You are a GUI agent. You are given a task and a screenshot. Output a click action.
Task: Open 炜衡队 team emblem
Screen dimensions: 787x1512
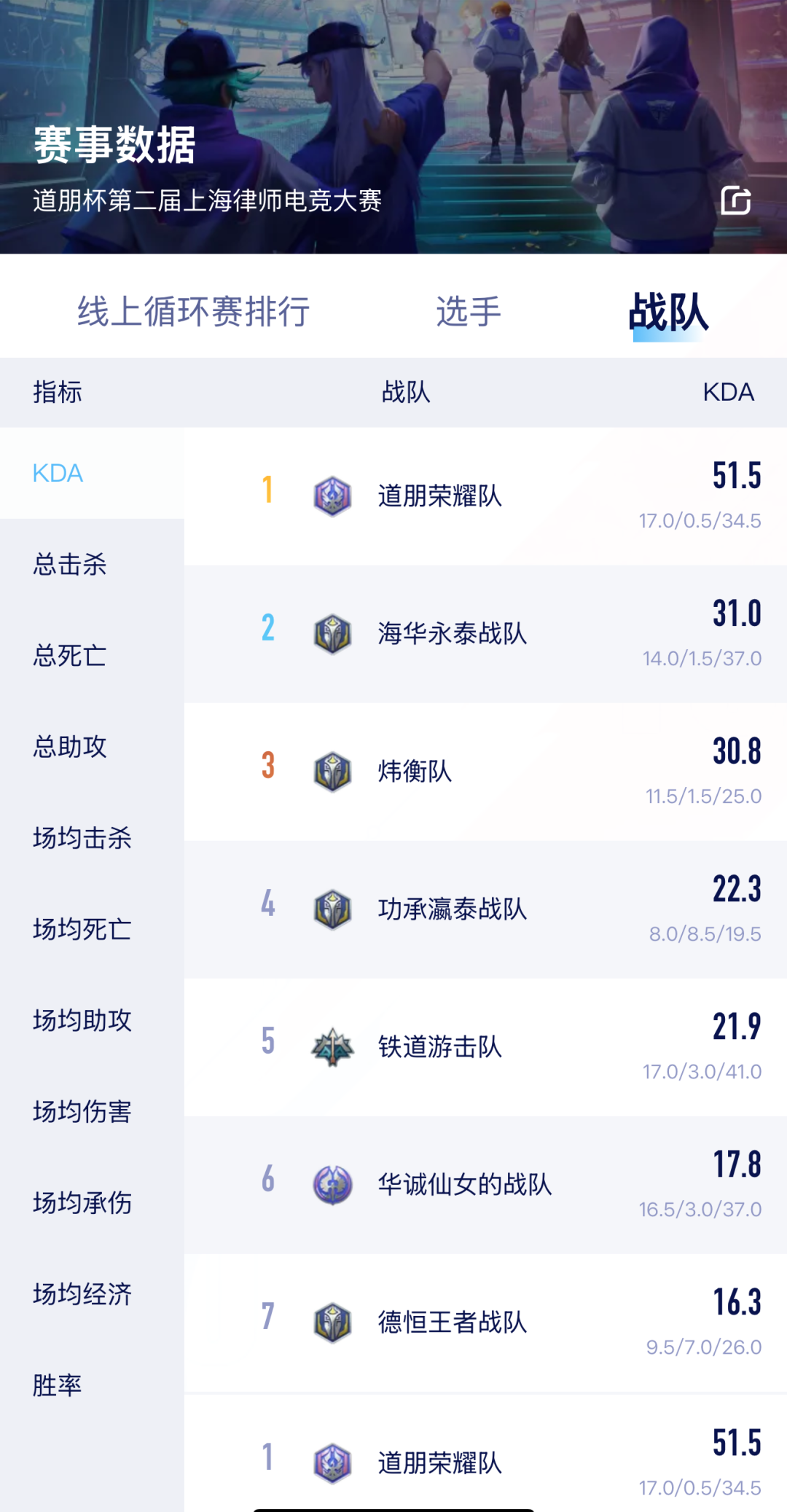[x=332, y=771]
